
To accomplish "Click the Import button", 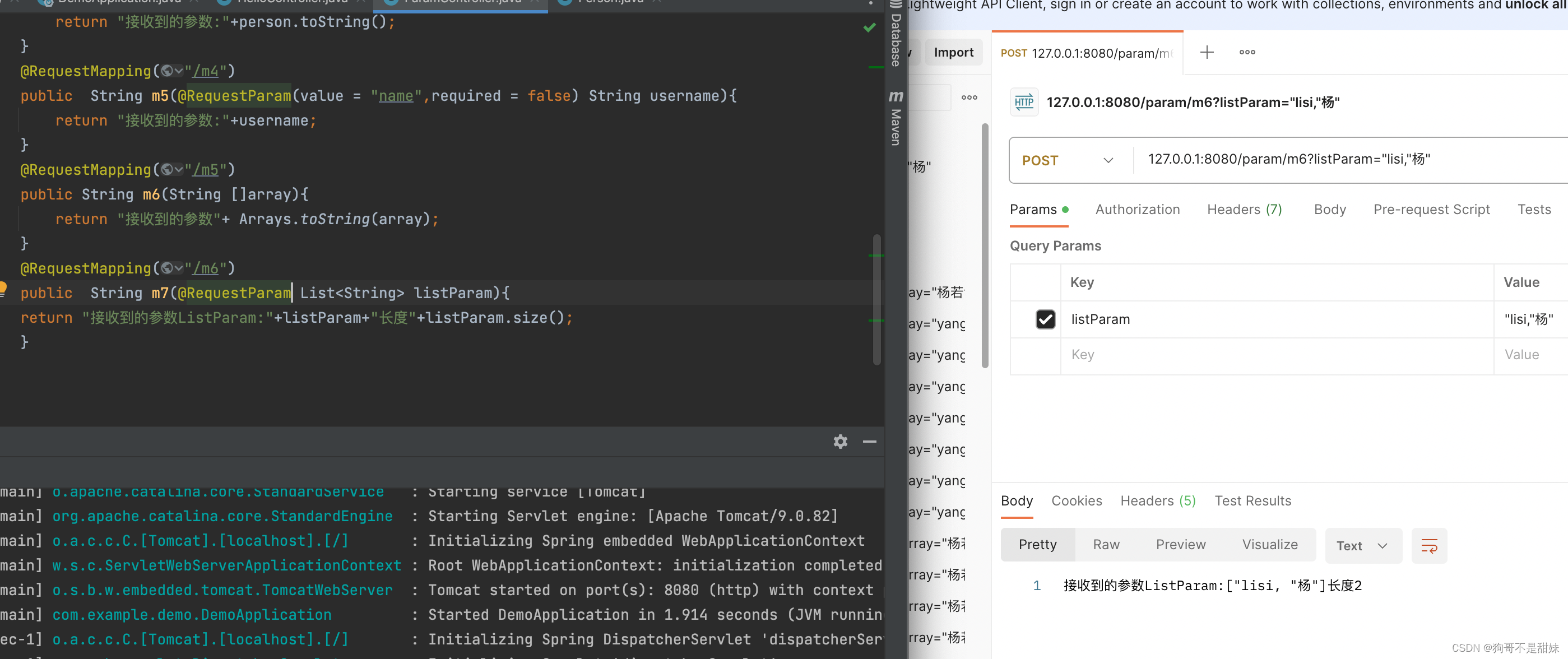I will click(953, 53).
